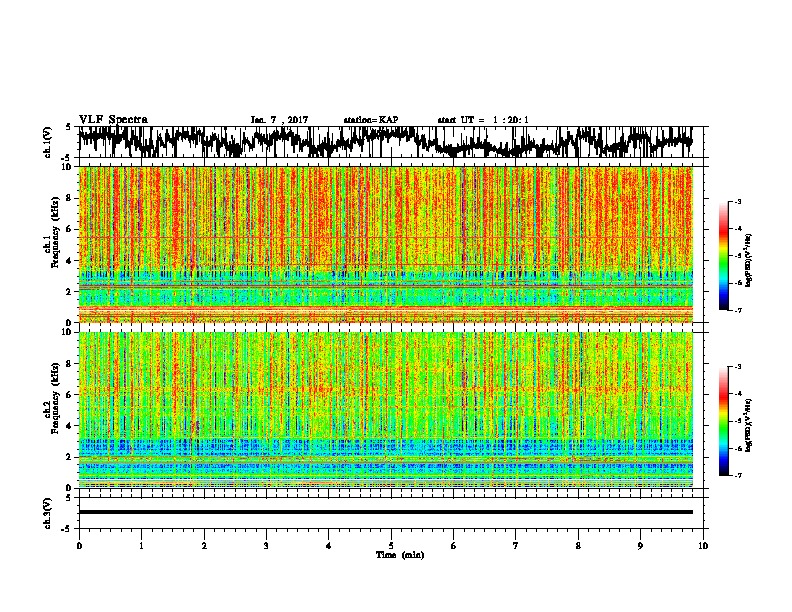Click the ch.2 frequency tick label "8"
Image resolution: width=792 pixels, height=612 pixels.
click(70, 364)
